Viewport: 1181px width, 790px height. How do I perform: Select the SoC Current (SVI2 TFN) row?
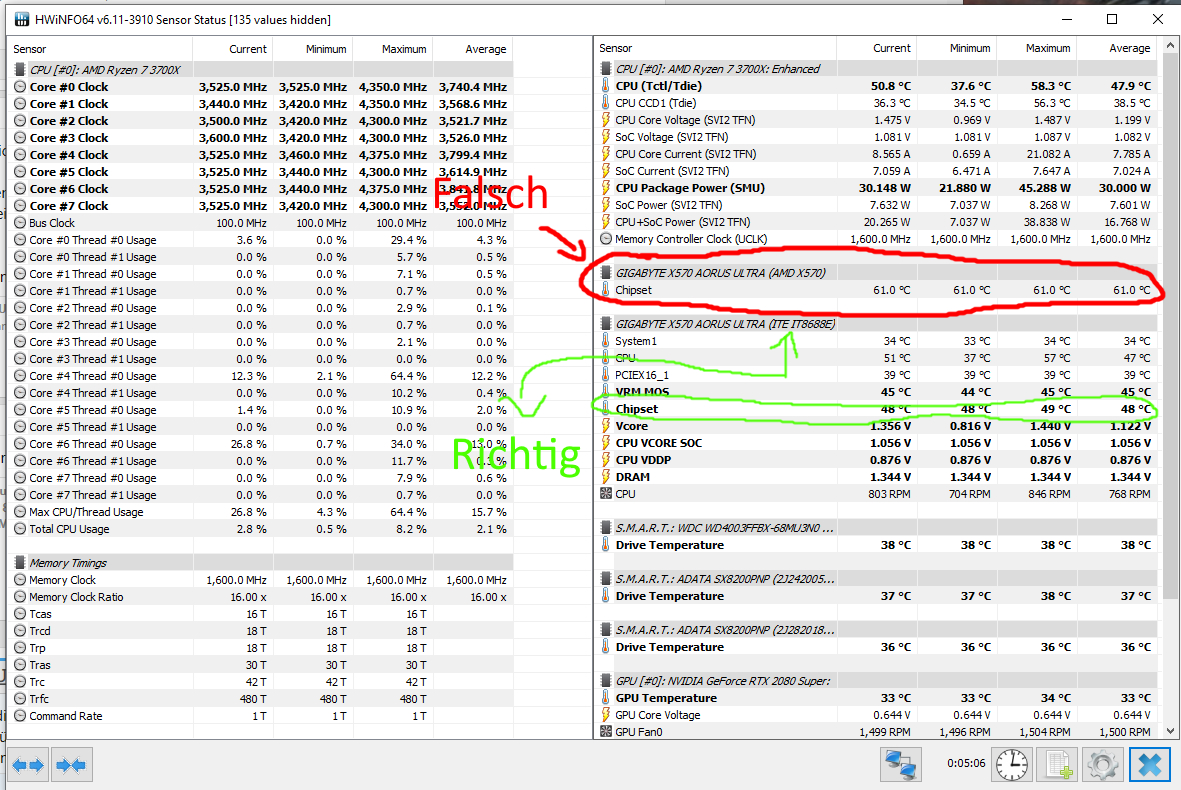876,171
